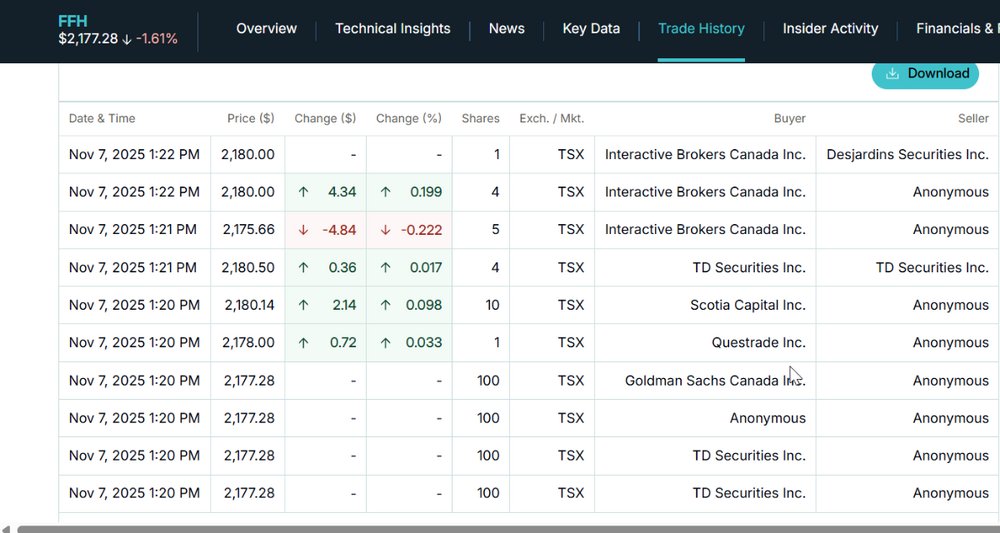The height and width of the screenshot is (533, 1000).
Task: Click the FFH ticker symbol link
Action: coord(73,21)
